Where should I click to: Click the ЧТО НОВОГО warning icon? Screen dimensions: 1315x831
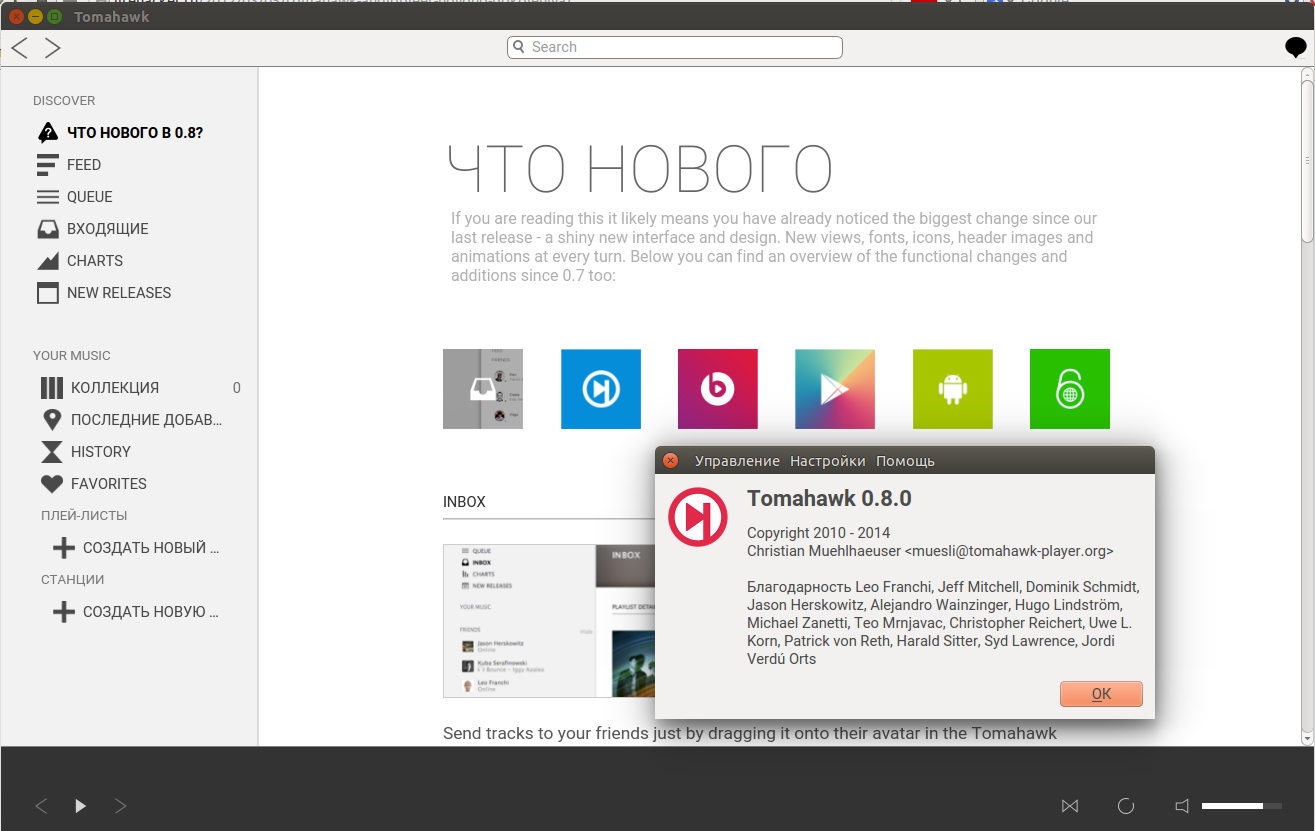48,132
